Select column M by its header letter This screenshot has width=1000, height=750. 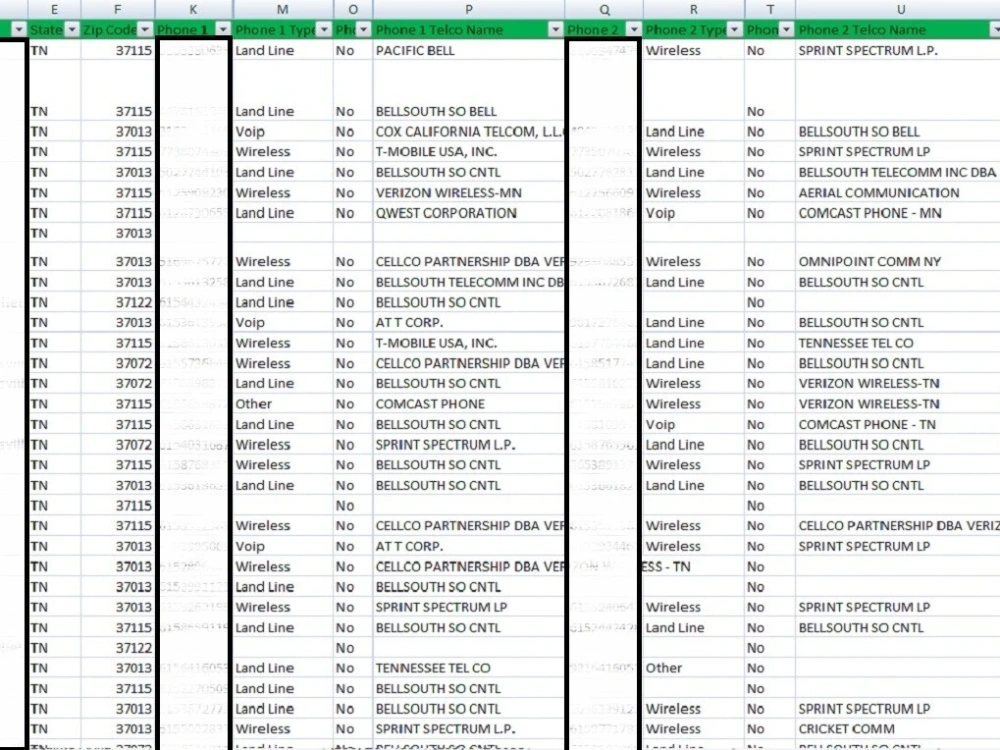click(x=283, y=10)
